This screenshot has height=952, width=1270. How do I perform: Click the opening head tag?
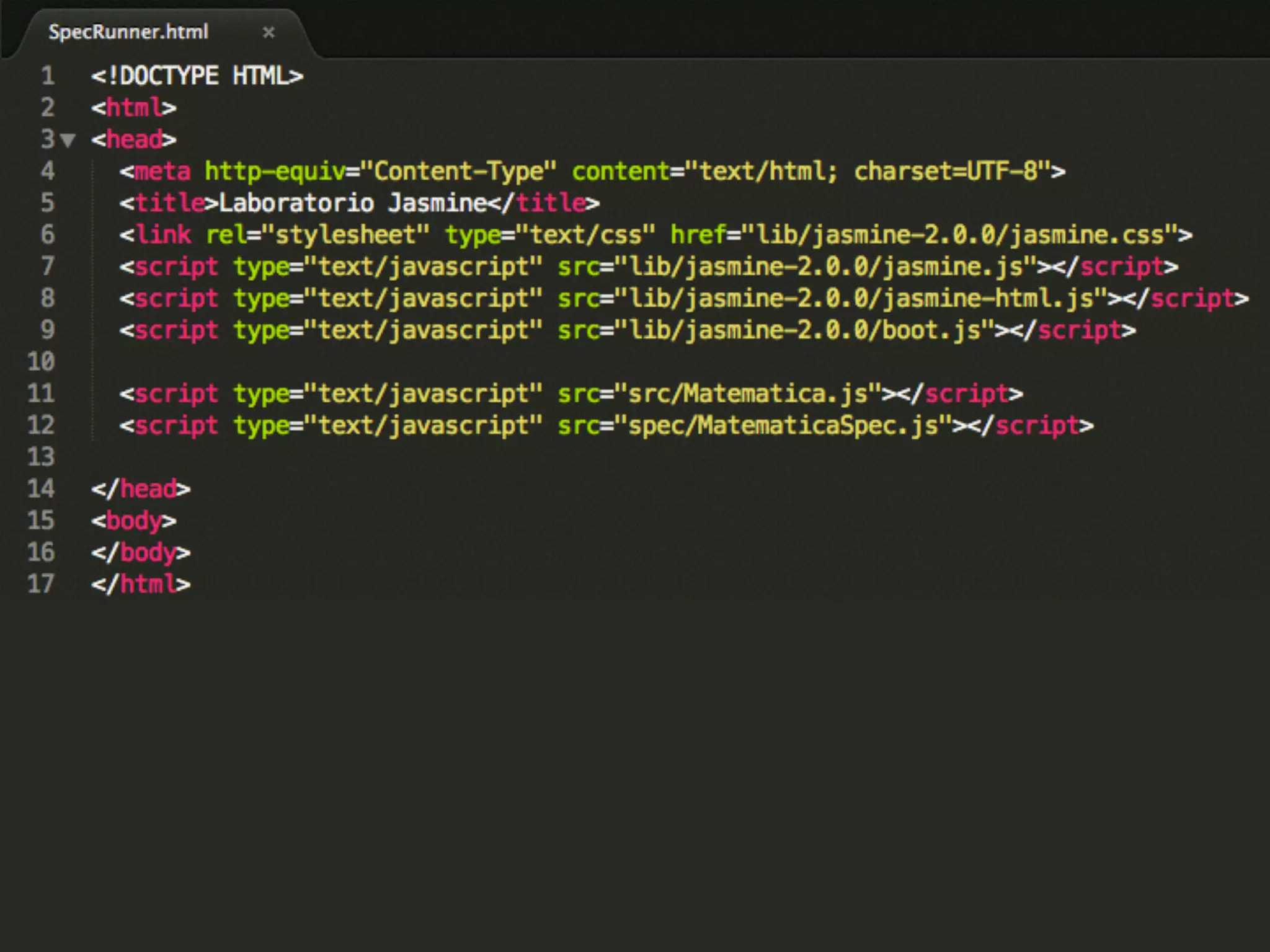tap(134, 139)
